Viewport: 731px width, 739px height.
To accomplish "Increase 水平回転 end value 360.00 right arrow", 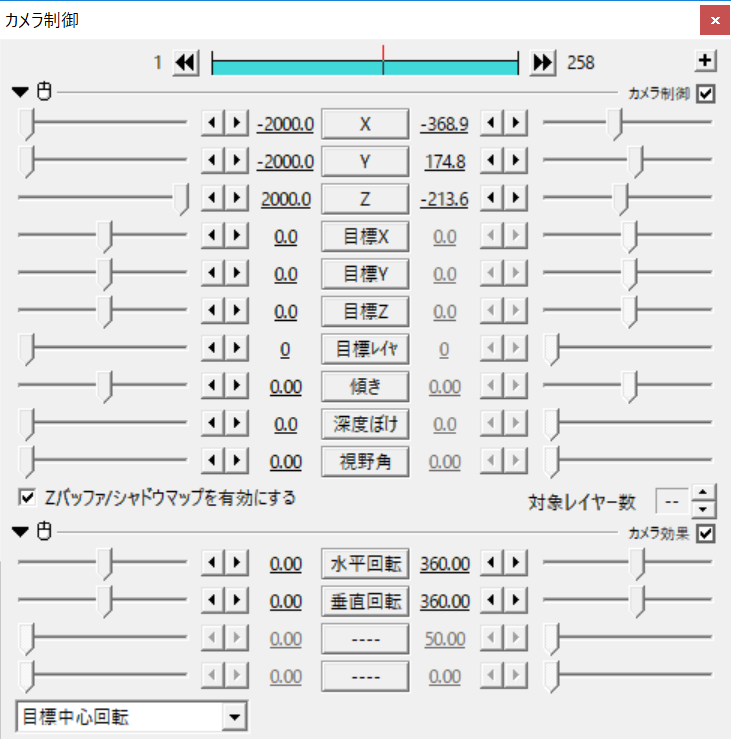I will pyautogui.click(x=516, y=562).
